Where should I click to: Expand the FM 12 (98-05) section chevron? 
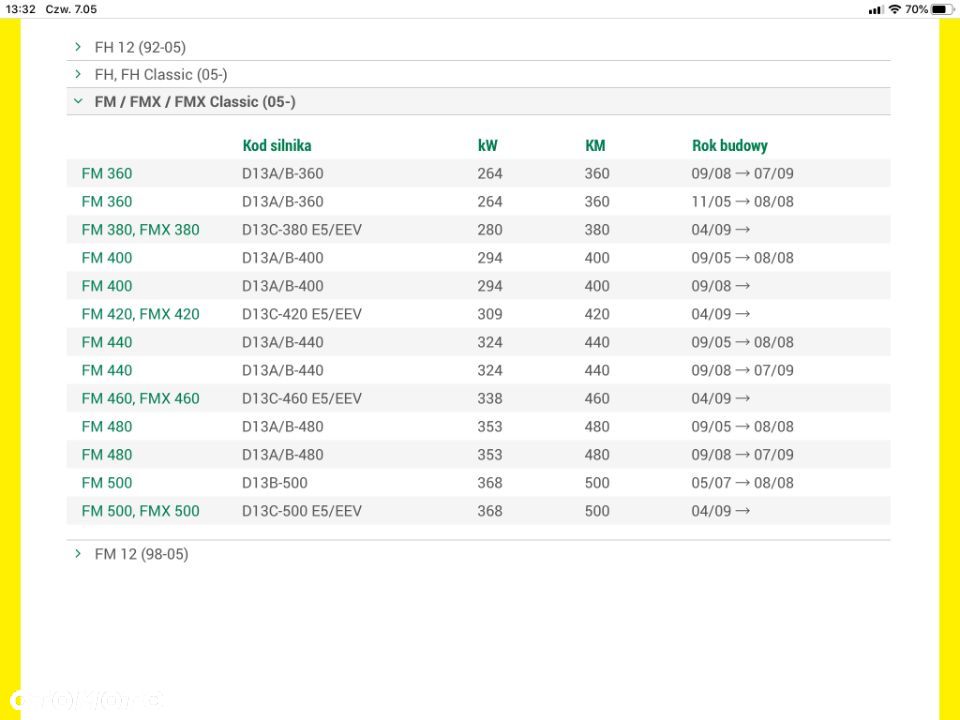(78, 553)
